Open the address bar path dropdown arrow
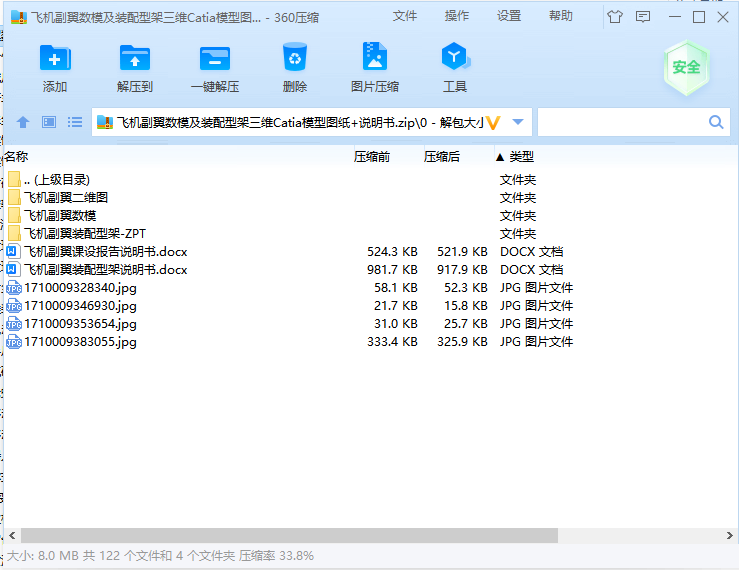Viewport: 739px width, 570px height. click(518, 123)
